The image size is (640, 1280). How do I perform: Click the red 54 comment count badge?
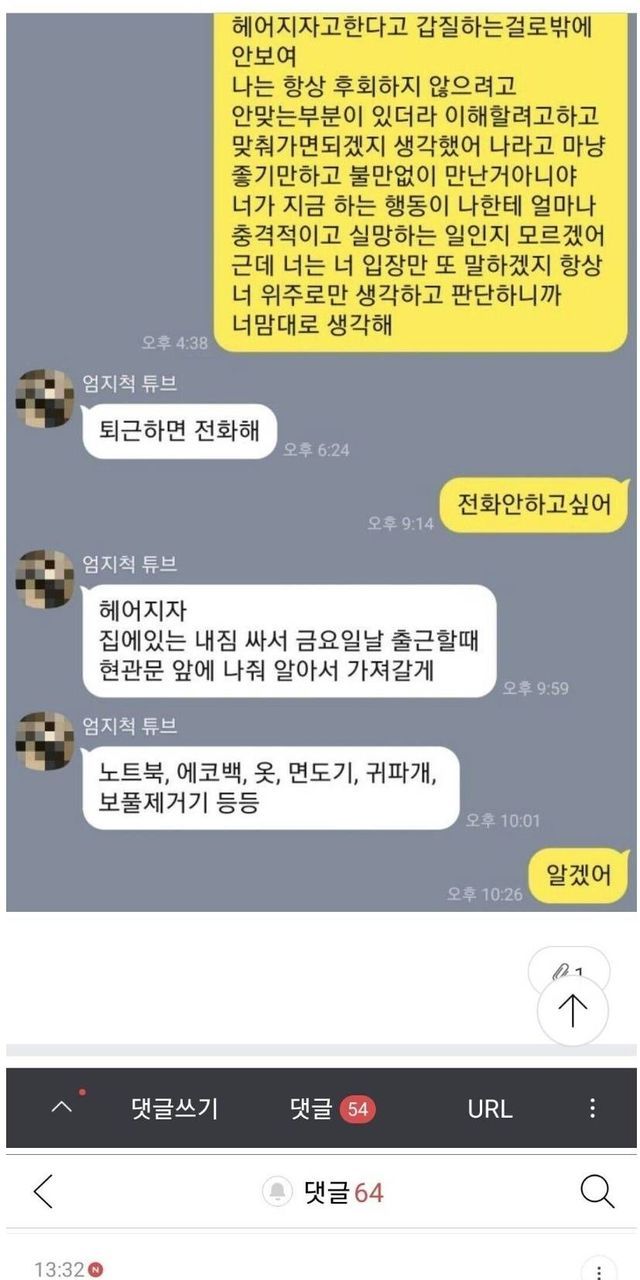coord(358,1109)
